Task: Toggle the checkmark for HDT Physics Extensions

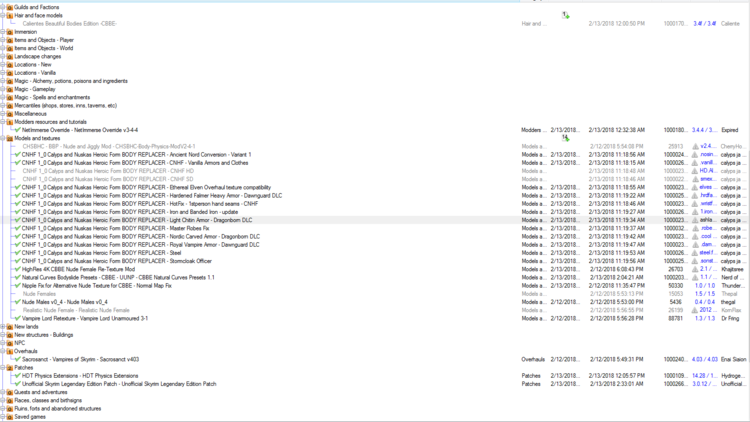Action: point(18,376)
